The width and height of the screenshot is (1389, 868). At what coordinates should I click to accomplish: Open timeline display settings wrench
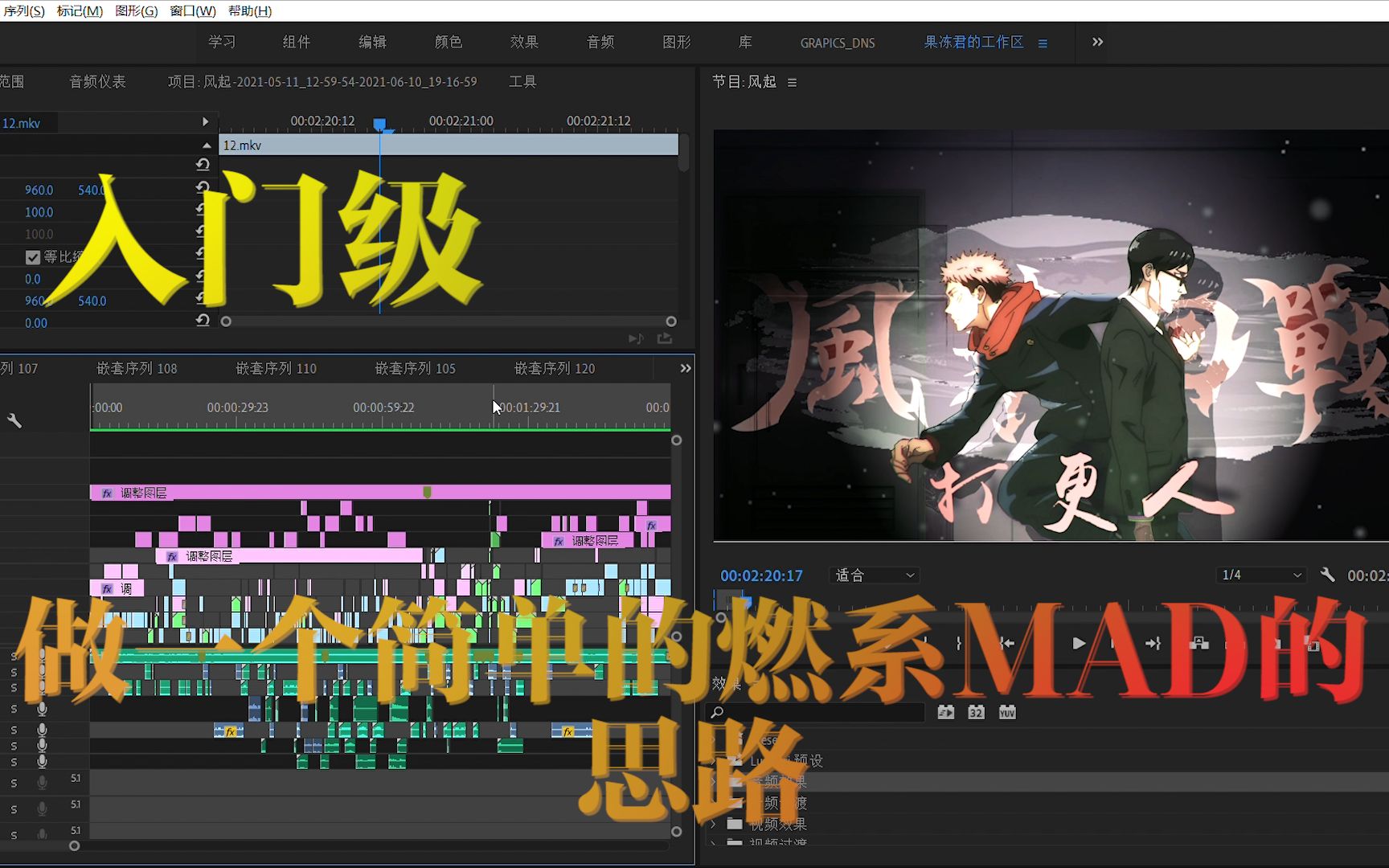[x=14, y=420]
